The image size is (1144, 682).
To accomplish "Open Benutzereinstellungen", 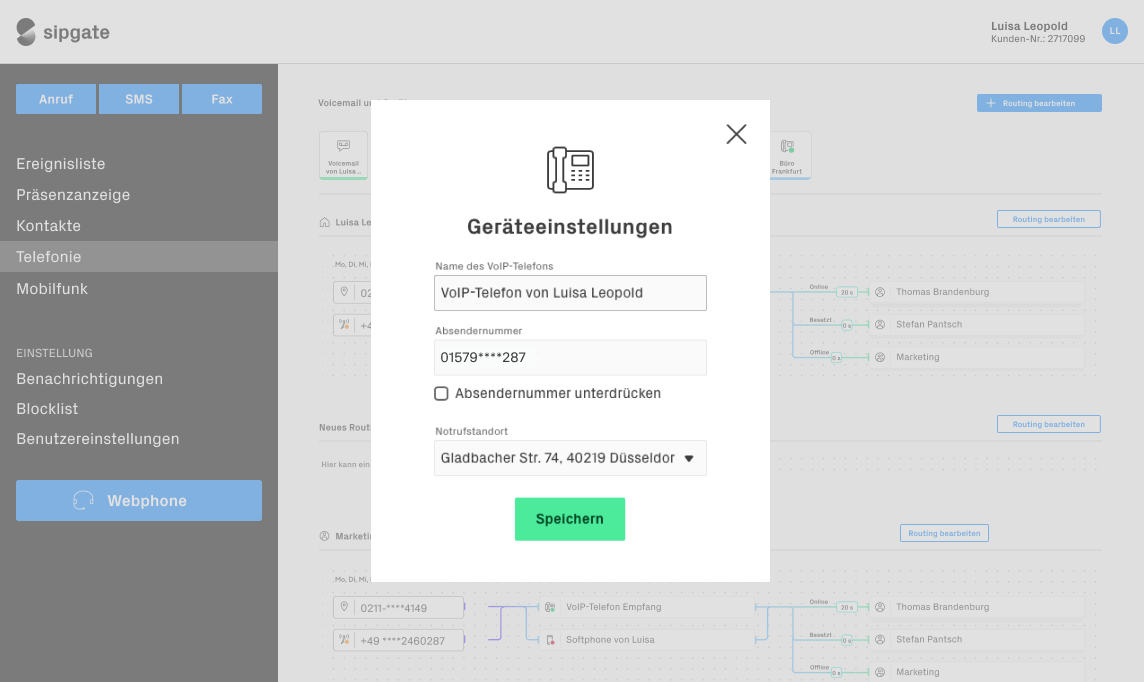I will click(x=98, y=439).
